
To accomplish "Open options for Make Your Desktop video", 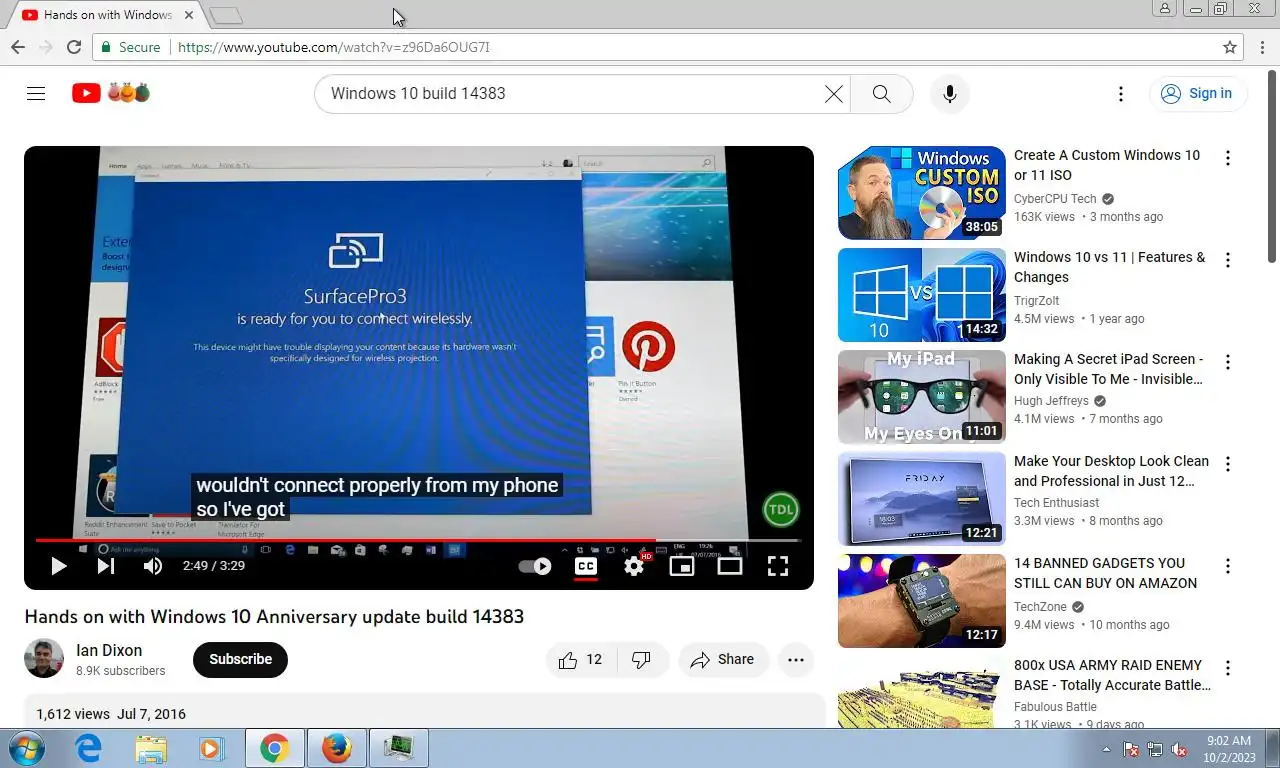I will 1228,464.
